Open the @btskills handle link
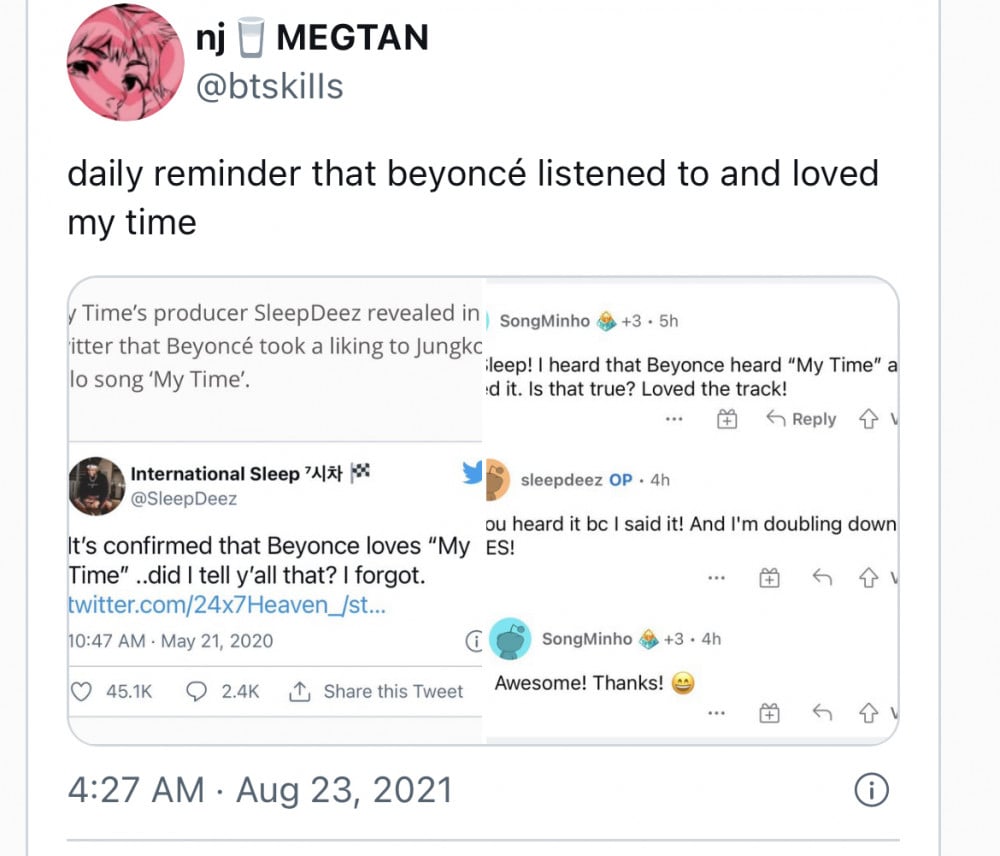Viewport: 1000px width, 856px height. pyautogui.click(x=271, y=87)
